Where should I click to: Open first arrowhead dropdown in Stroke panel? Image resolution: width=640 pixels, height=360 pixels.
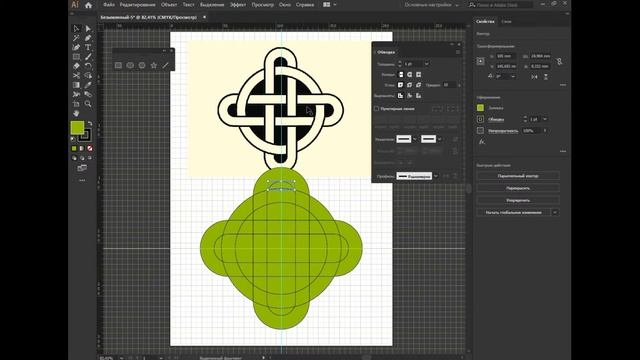click(x=415, y=139)
